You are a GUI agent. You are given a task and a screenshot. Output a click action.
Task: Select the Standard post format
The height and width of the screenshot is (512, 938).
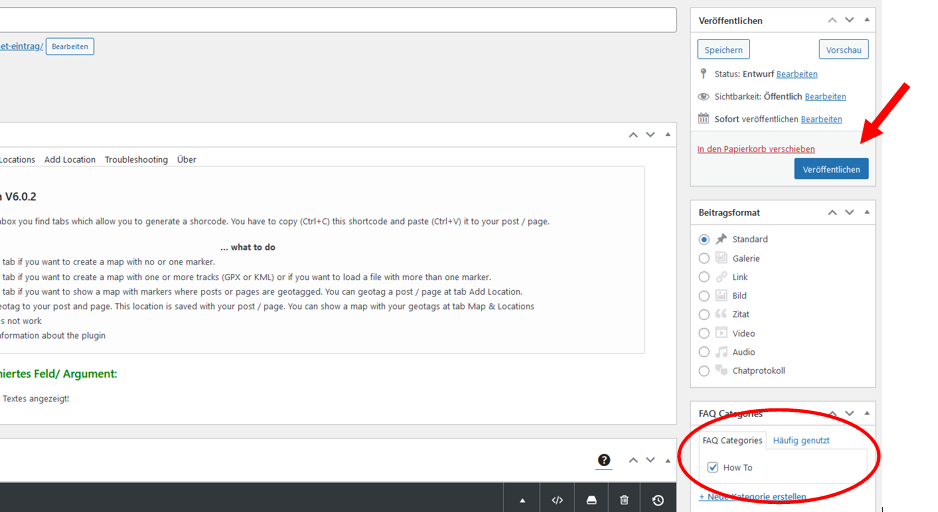[x=704, y=239]
